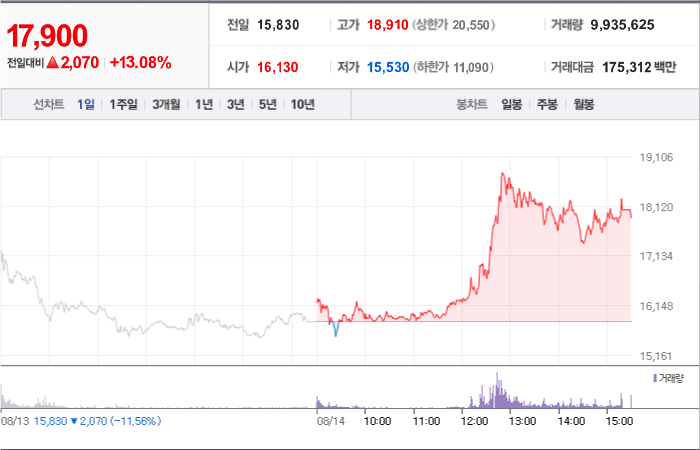Open the 월봉 candle chart

[584, 105]
